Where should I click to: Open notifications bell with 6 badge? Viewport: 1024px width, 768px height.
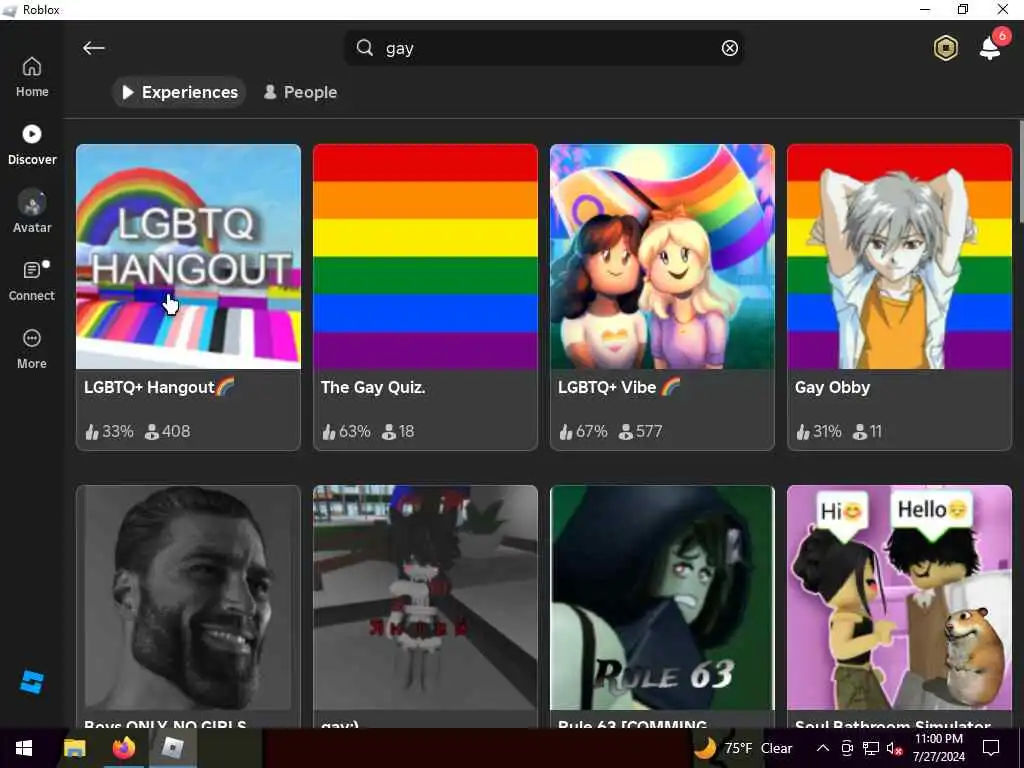[991, 47]
